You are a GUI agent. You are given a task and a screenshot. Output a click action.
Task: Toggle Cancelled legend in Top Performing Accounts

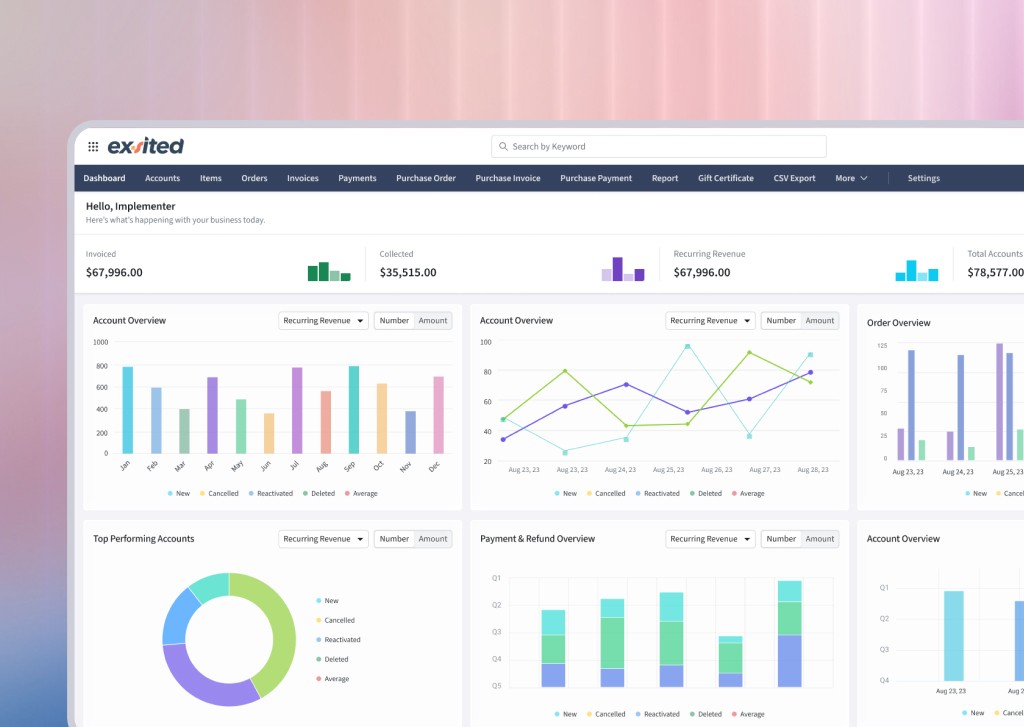[335, 620]
